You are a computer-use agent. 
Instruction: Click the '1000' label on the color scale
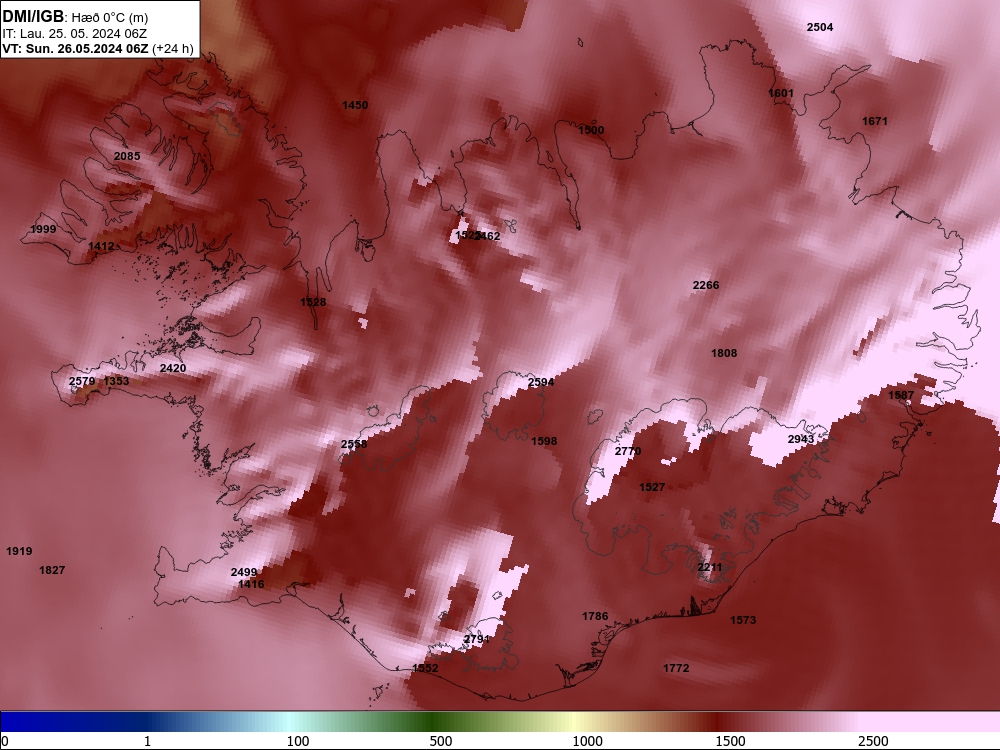[587, 741]
